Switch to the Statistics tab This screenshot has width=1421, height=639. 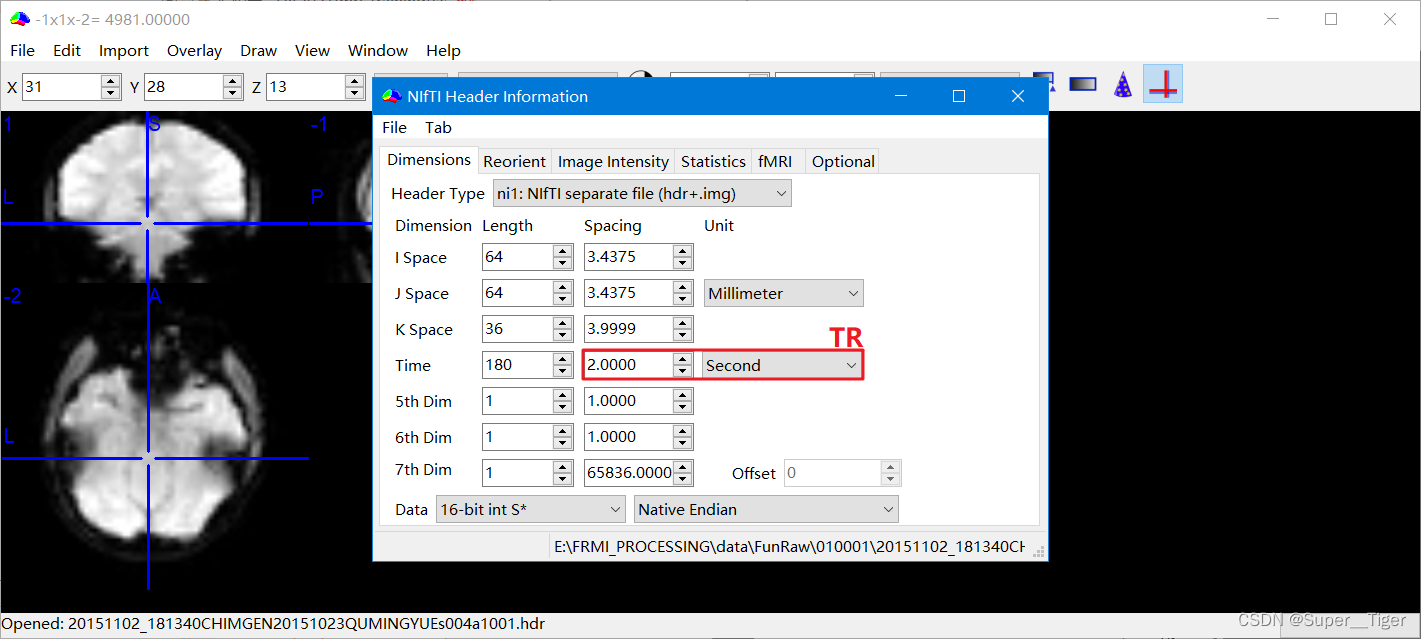coord(713,161)
